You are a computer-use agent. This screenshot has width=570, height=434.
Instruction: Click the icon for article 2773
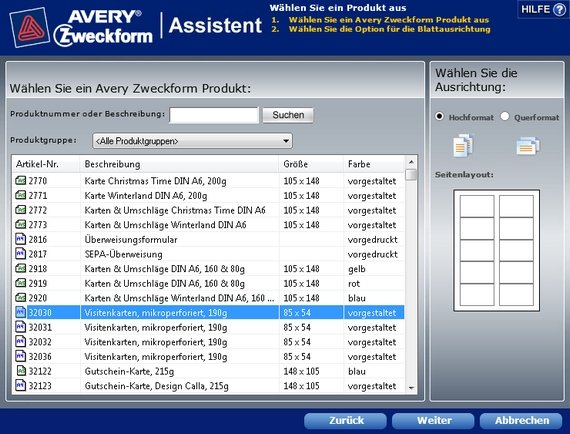pos(21,224)
